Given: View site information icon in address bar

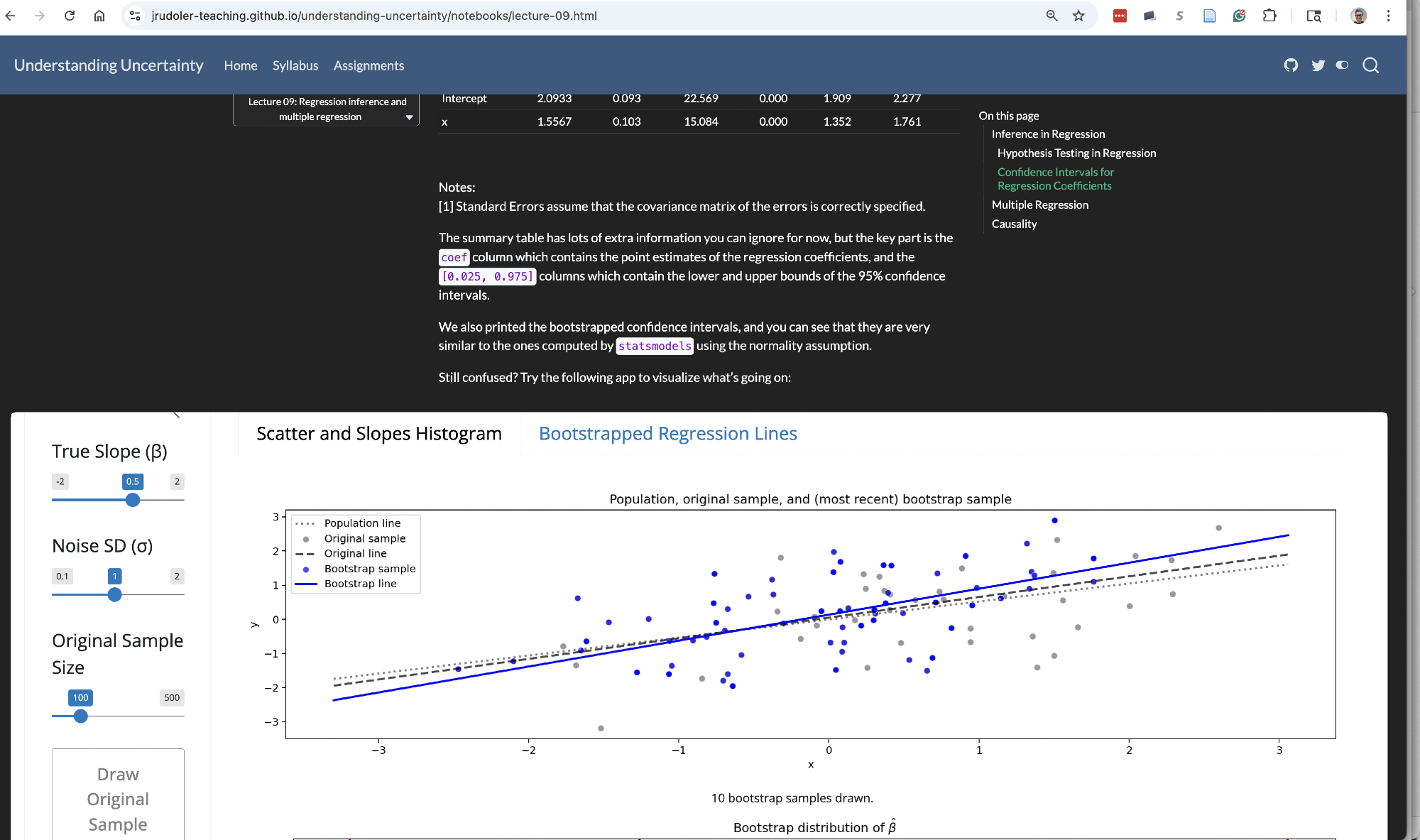Looking at the screenshot, I should coord(135,16).
